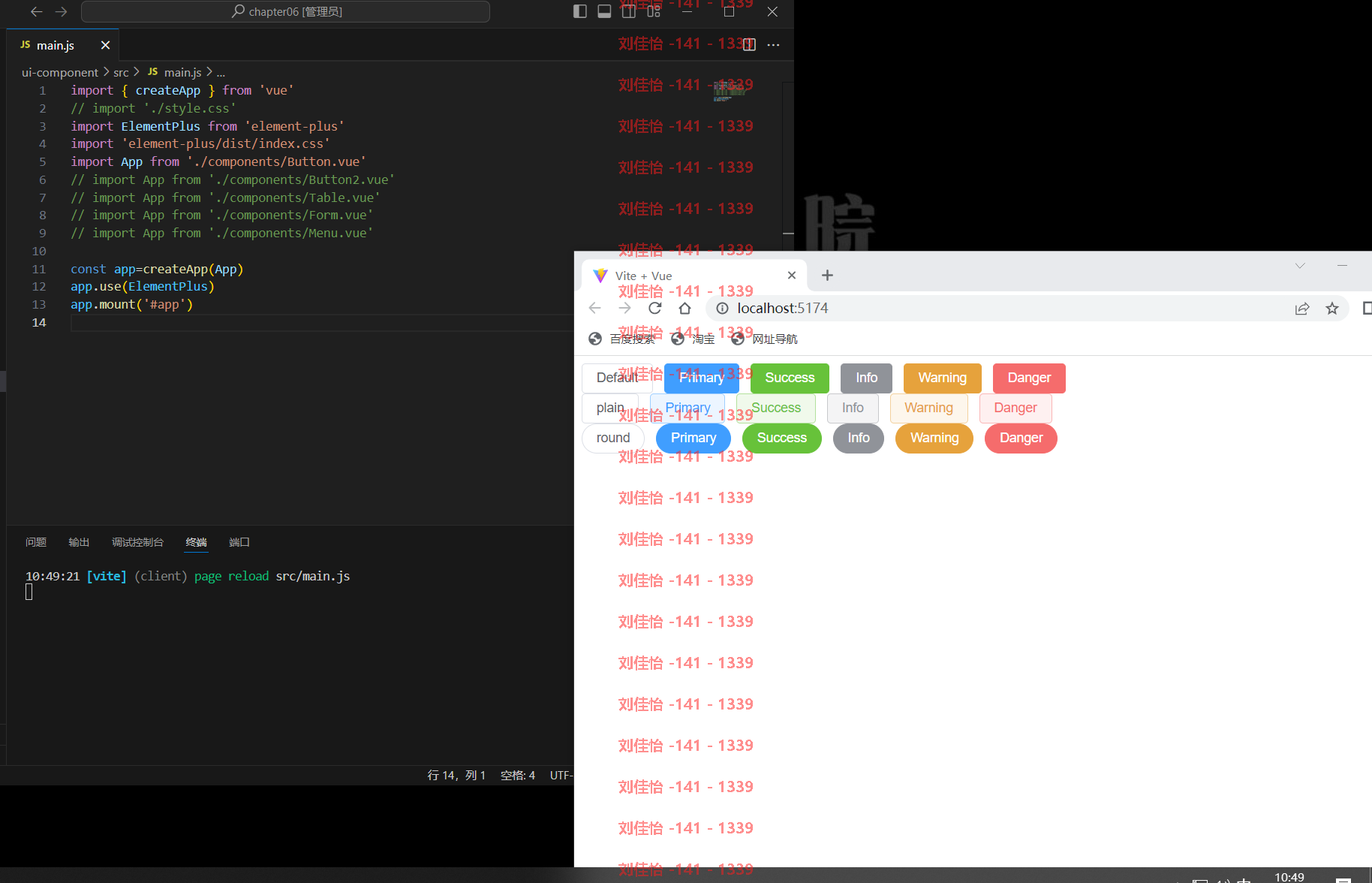The image size is (1372, 883).
Task: Click ui-component in the breadcrumb
Action: pos(60,72)
